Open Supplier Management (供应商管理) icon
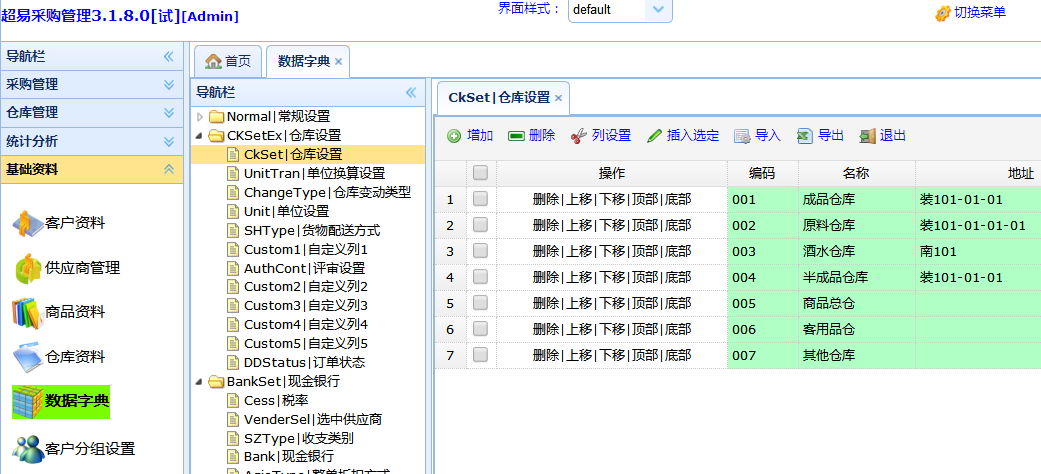The width and height of the screenshot is (1041, 474). (x=27, y=268)
